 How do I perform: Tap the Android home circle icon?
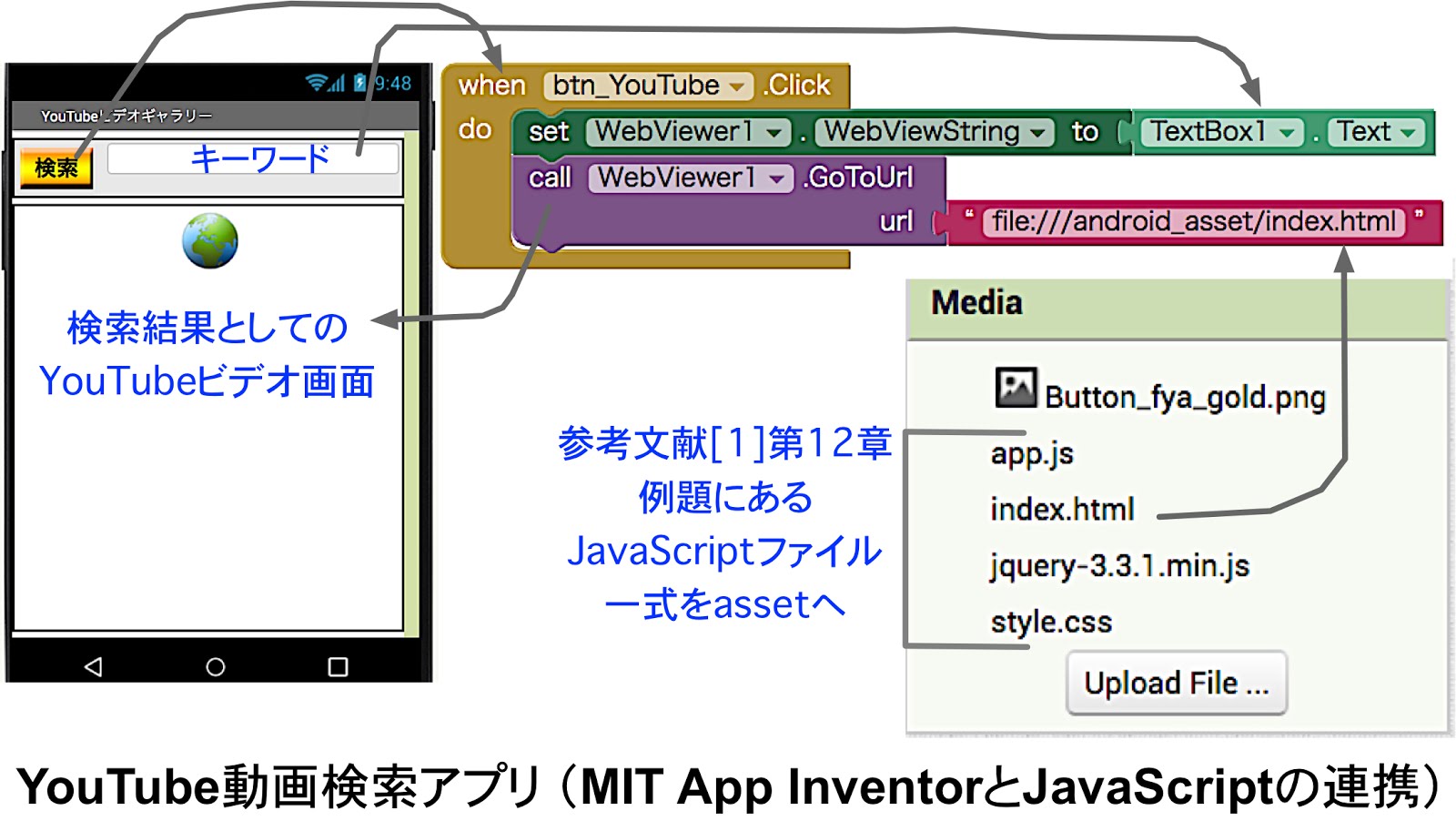coord(216,667)
